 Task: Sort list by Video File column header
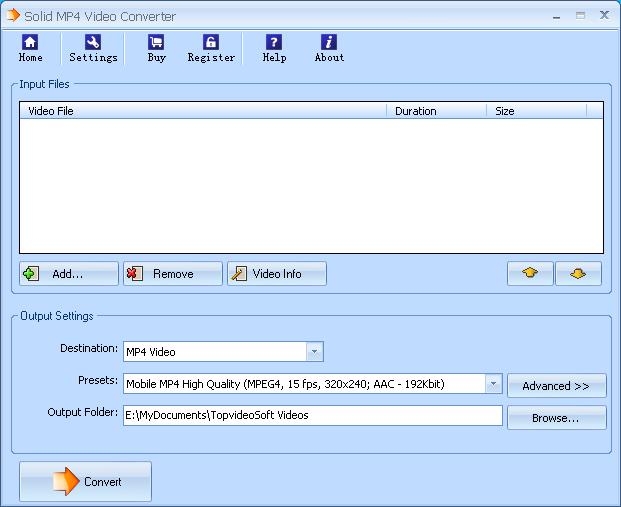[202, 111]
